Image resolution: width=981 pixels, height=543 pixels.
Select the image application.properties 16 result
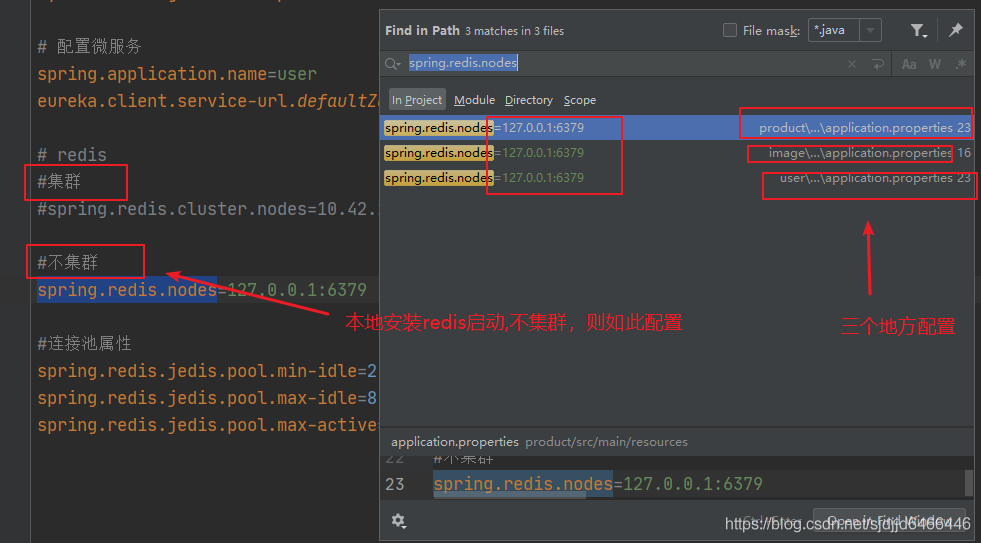[677, 153]
